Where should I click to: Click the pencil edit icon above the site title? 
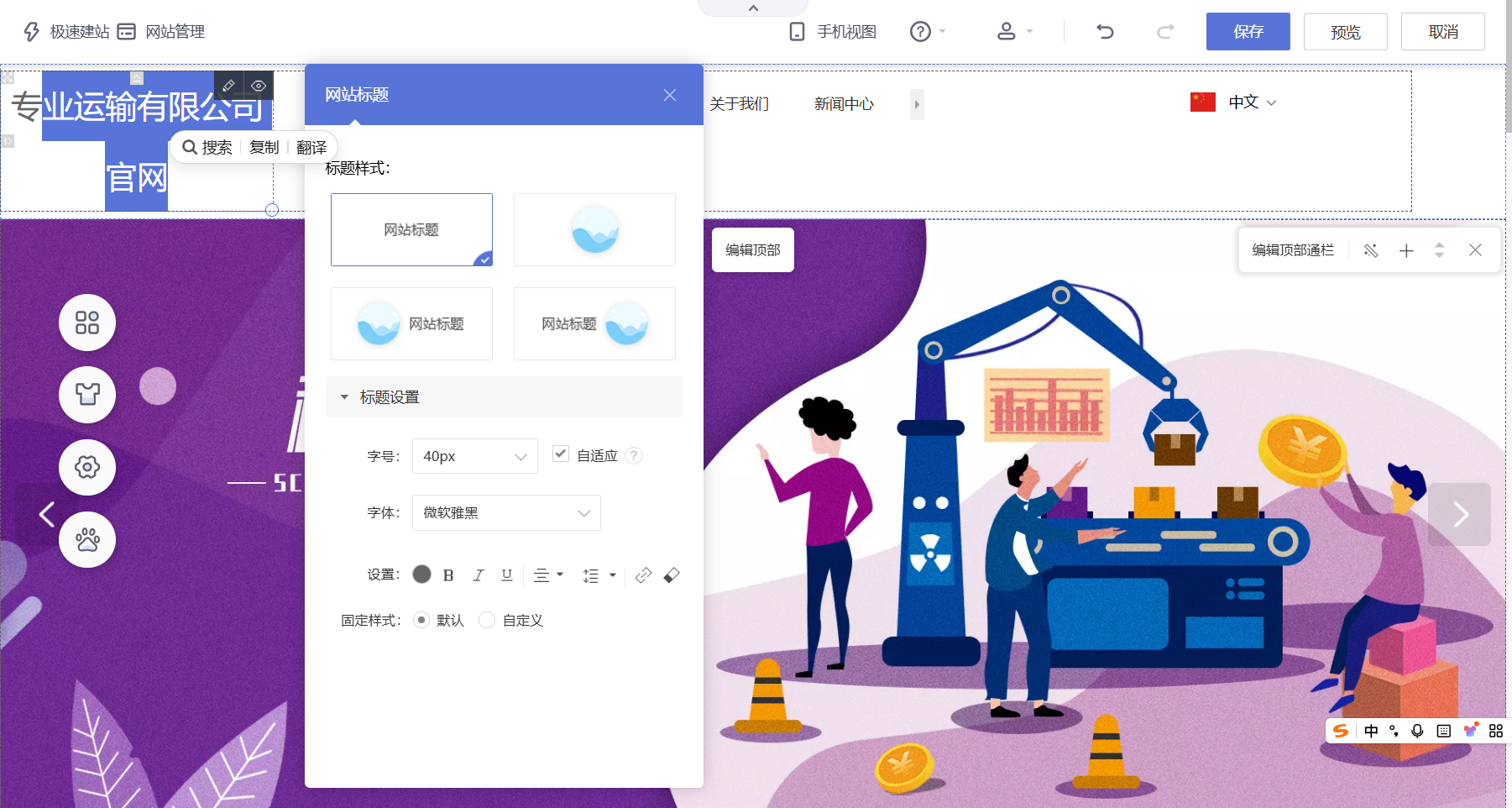(x=228, y=85)
